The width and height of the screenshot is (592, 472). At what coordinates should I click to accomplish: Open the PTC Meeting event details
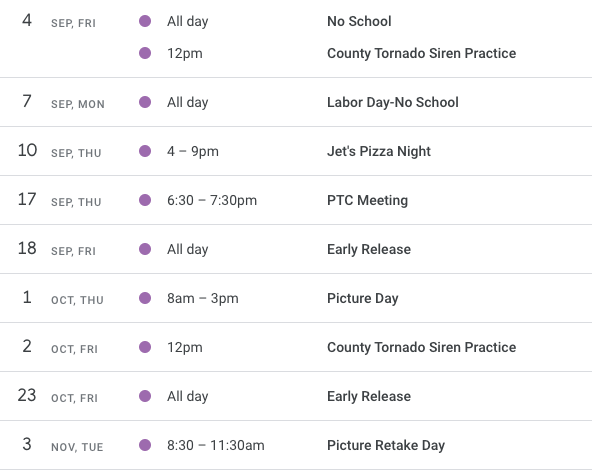point(367,200)
